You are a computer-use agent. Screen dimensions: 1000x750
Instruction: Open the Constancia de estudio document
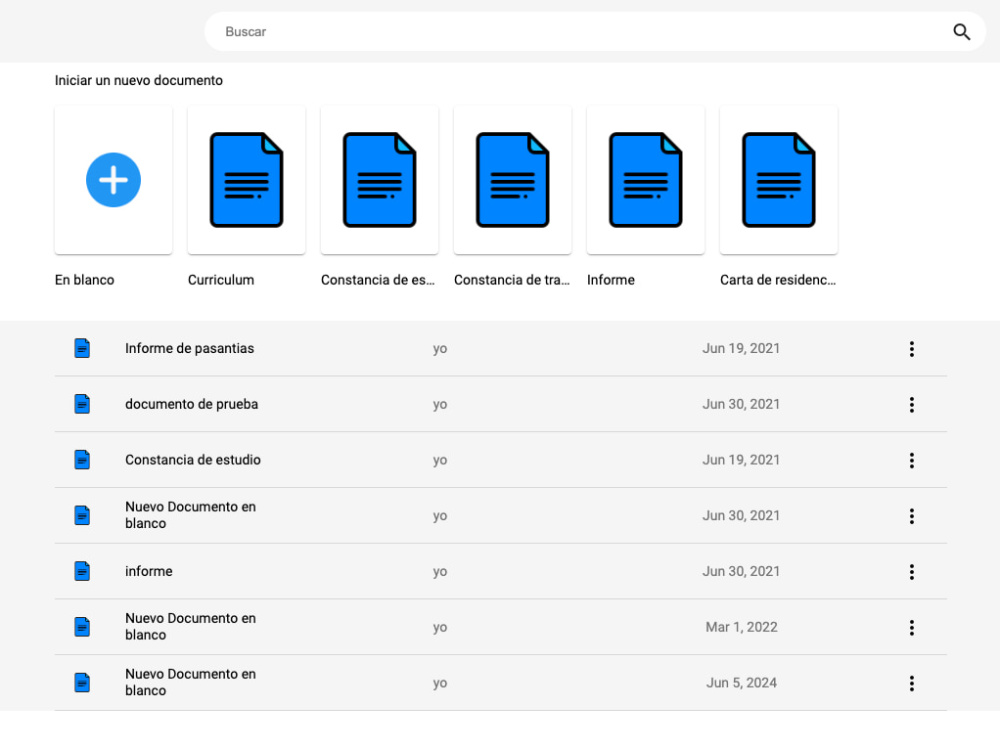pyautogui.click(x=193, y=460)
